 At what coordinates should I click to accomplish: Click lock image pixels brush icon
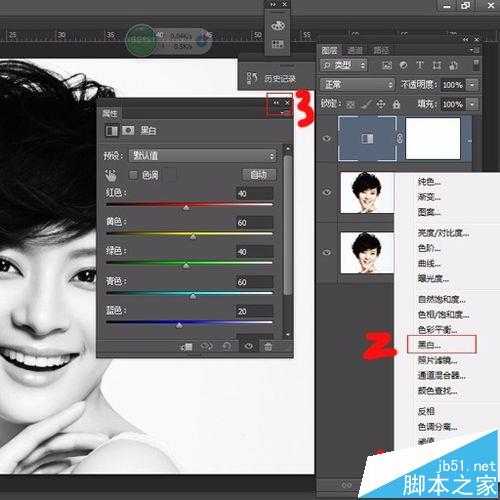click(x=366, y=105)
